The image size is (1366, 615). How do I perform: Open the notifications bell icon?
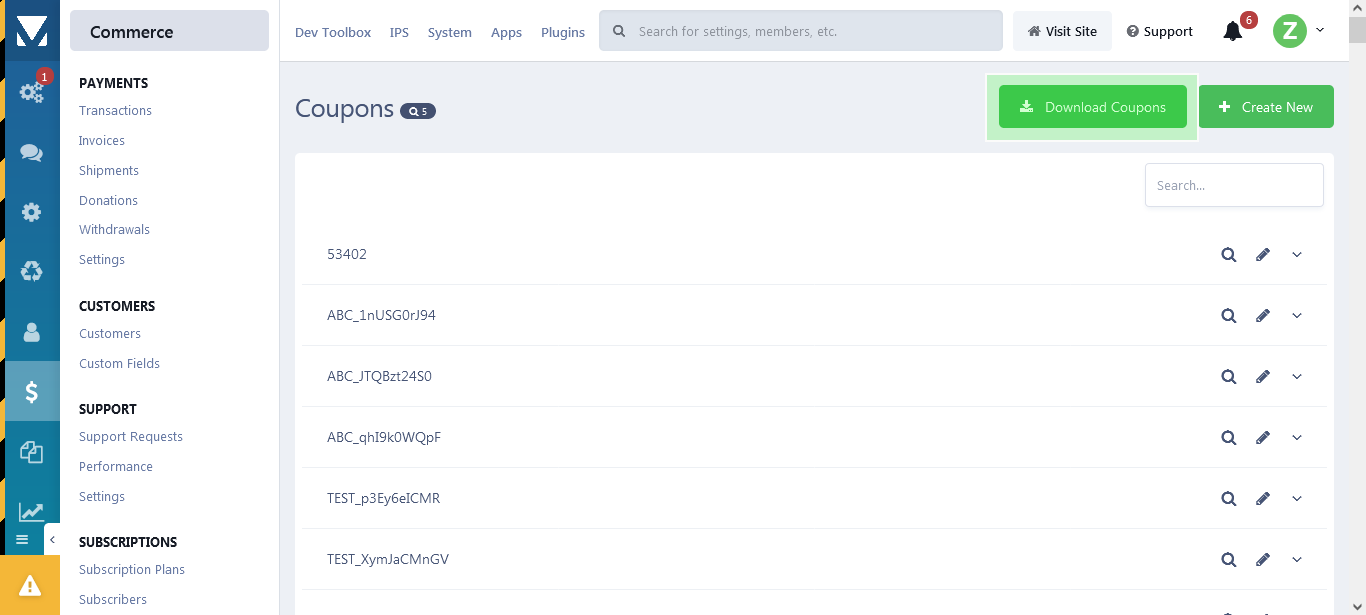[1233, 31]
